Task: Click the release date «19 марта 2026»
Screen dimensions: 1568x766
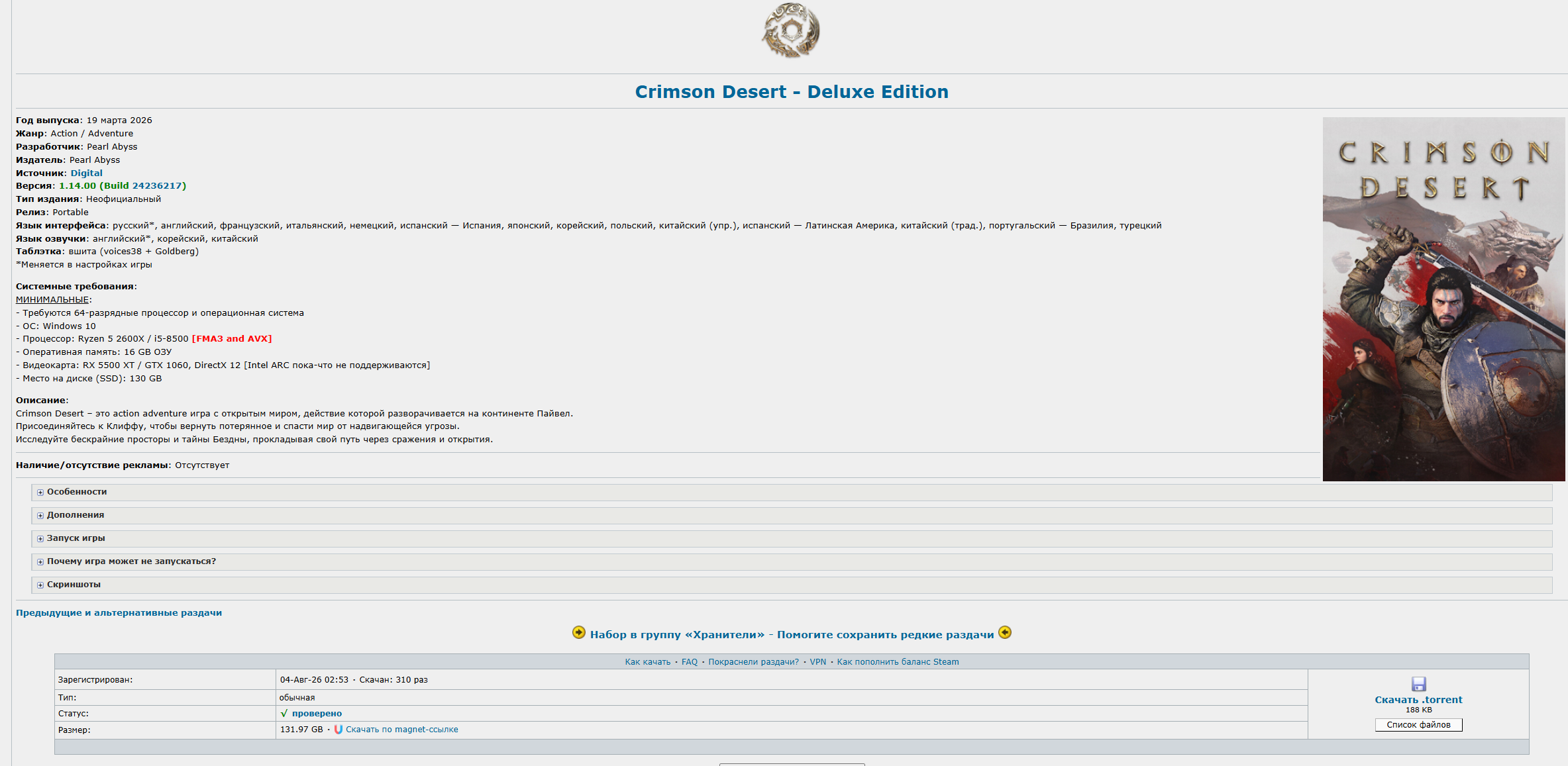Action: [x=119, y=120]
